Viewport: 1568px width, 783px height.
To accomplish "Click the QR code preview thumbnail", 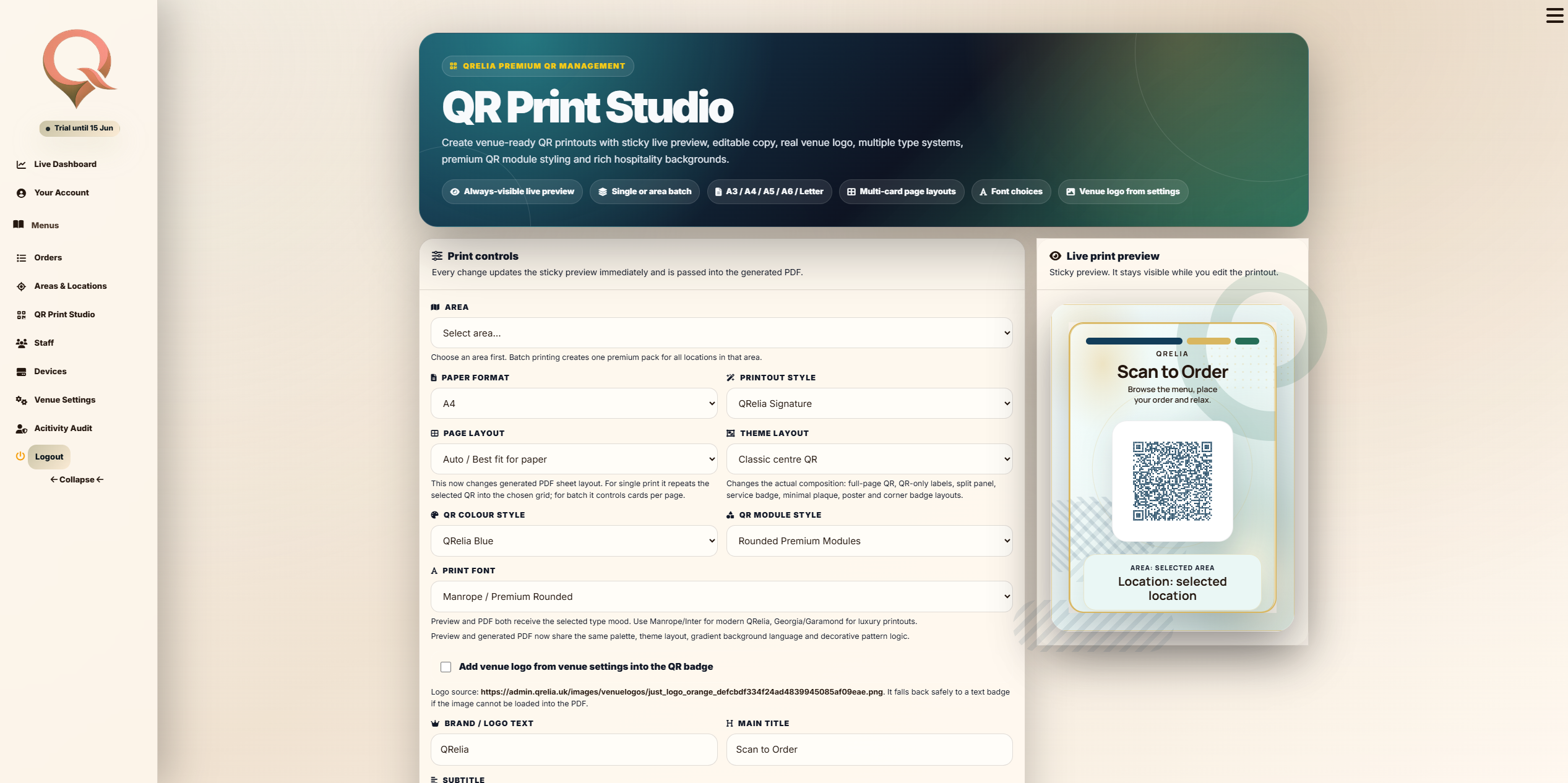I will point(1172,481).
